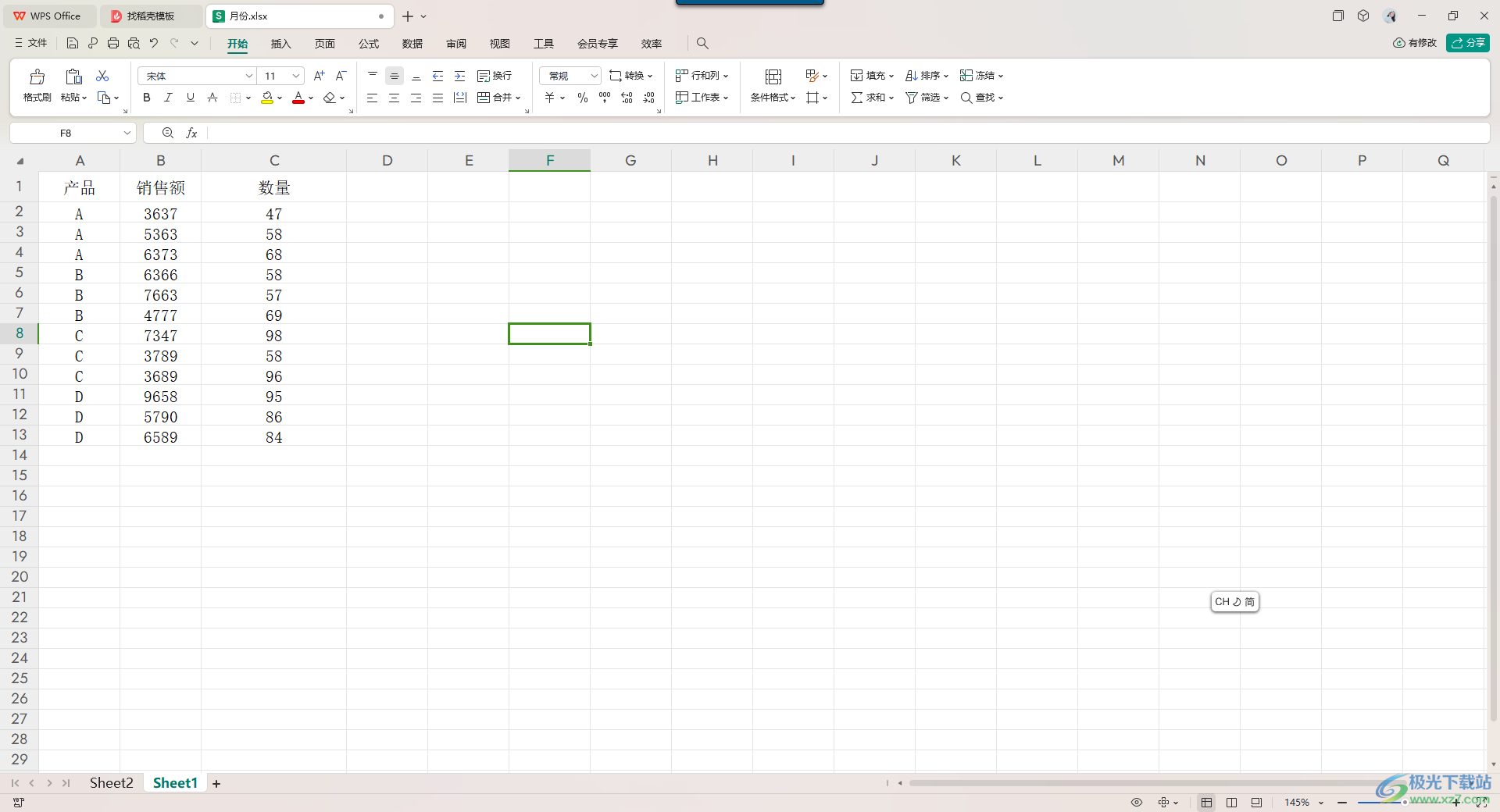The height and width of the screenshot is (812, 1500).
Task: Click the formula bar input field
Action: click(x=848, y=133)
